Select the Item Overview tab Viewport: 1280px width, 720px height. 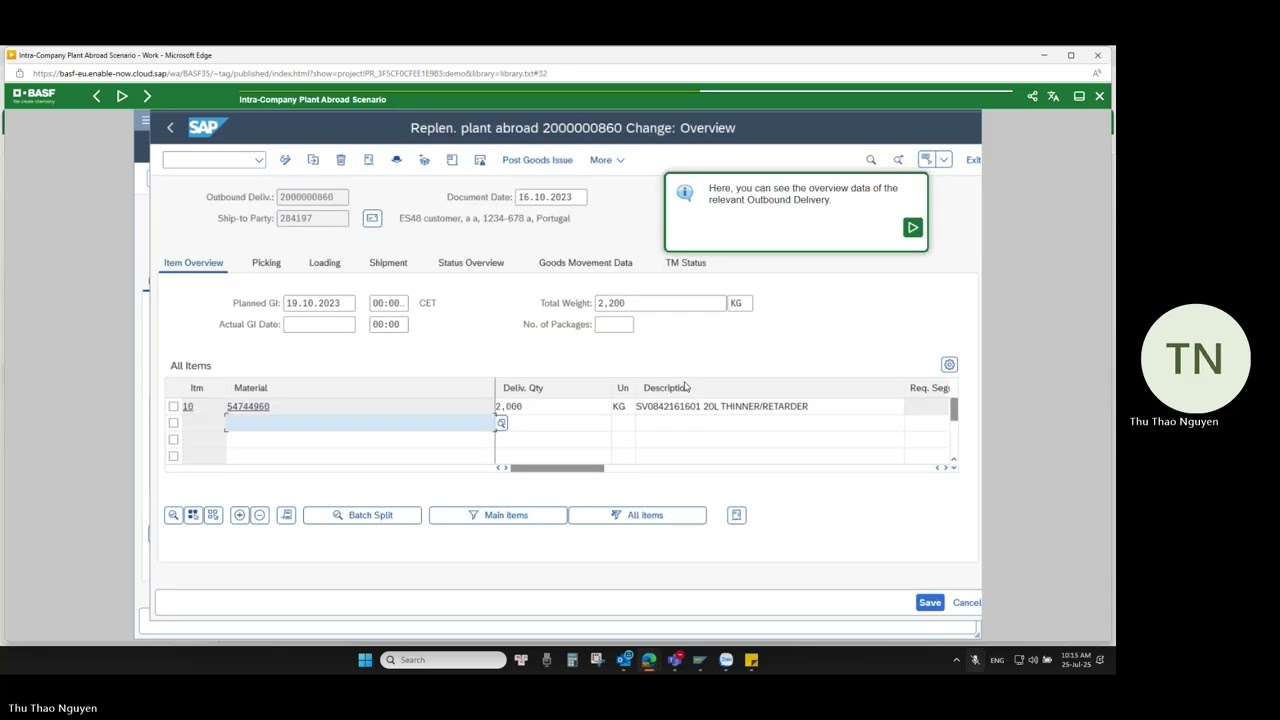click(193, 263)
